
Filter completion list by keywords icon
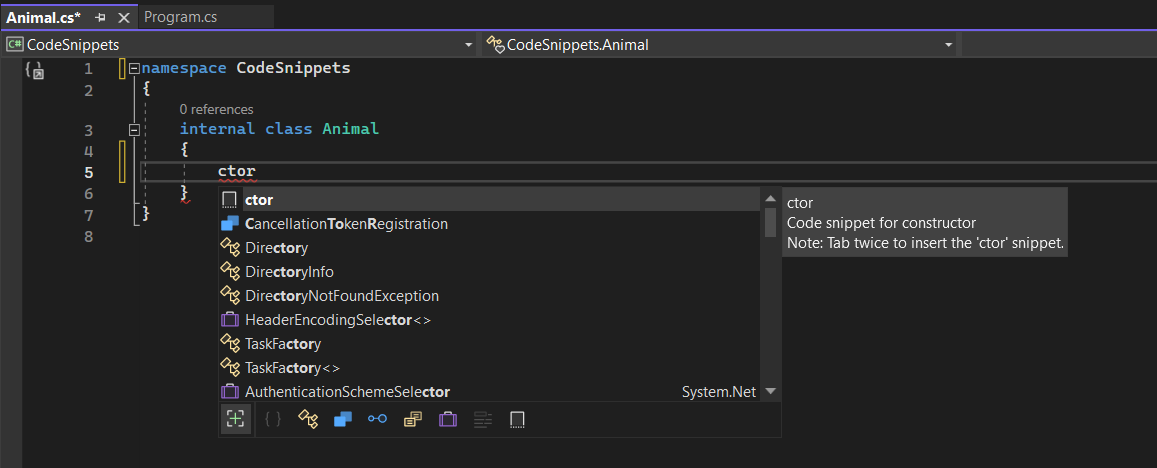483,419
